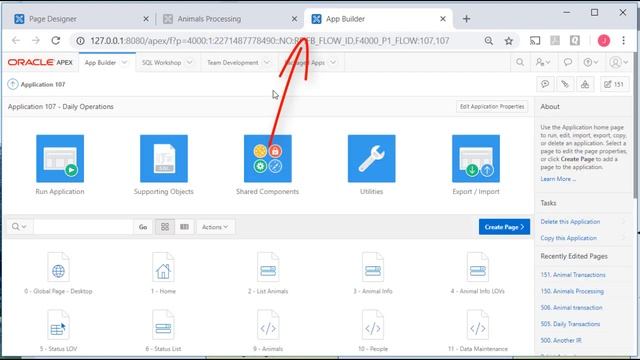Select the App Builder menu tab
Viewport: 640px width, 360px height.
(x=100, y=62)
